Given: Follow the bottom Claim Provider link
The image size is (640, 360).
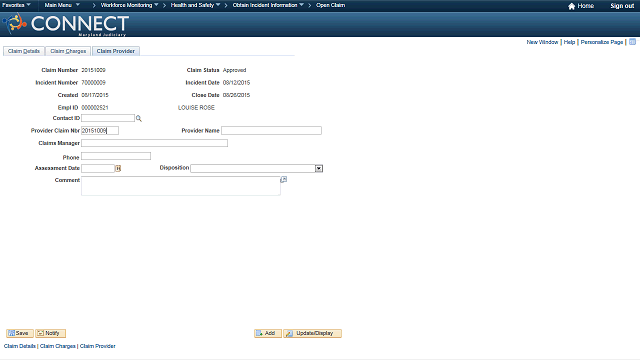Looking at the screenshot, I should pos(98,346).
